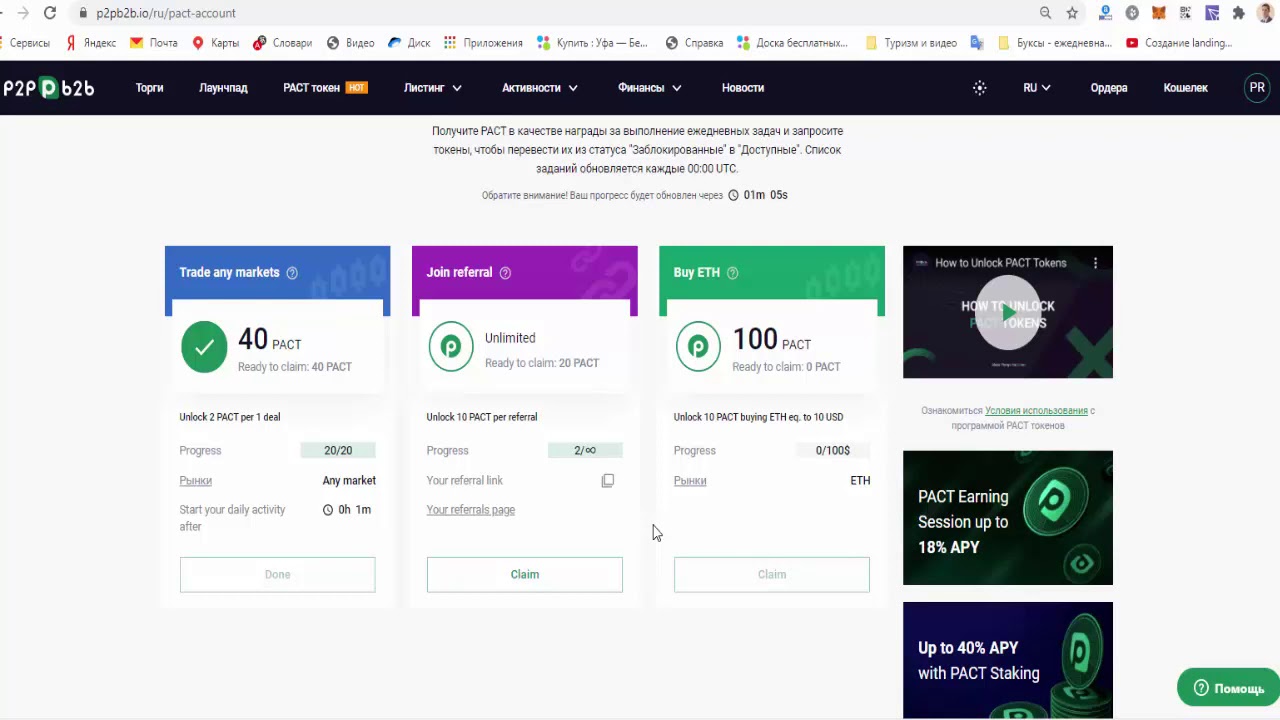Open the Словари bookmark

click(283, 43)
